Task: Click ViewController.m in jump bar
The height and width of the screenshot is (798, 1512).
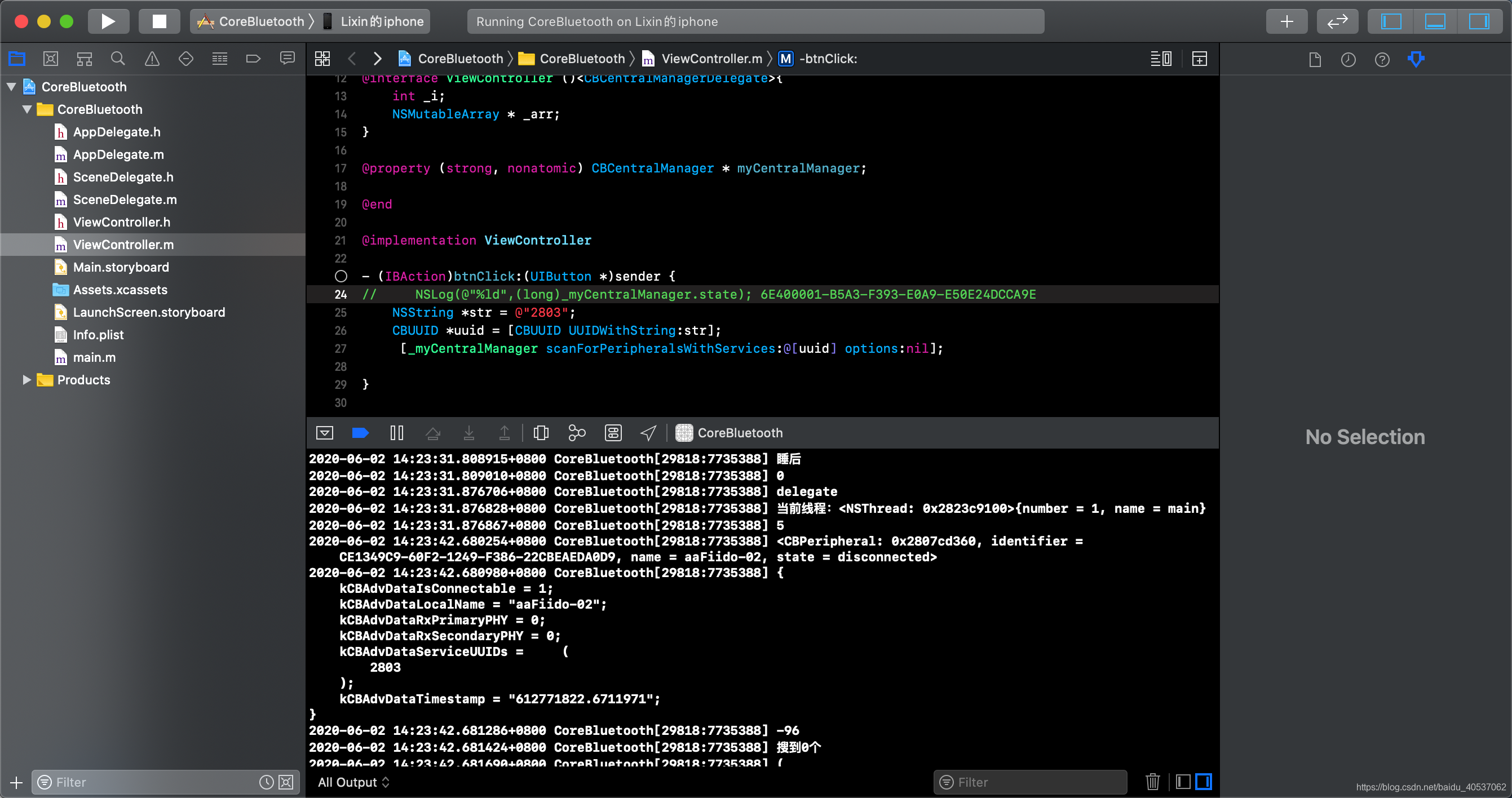Action: pyautogui.click(x=702, y=59)
